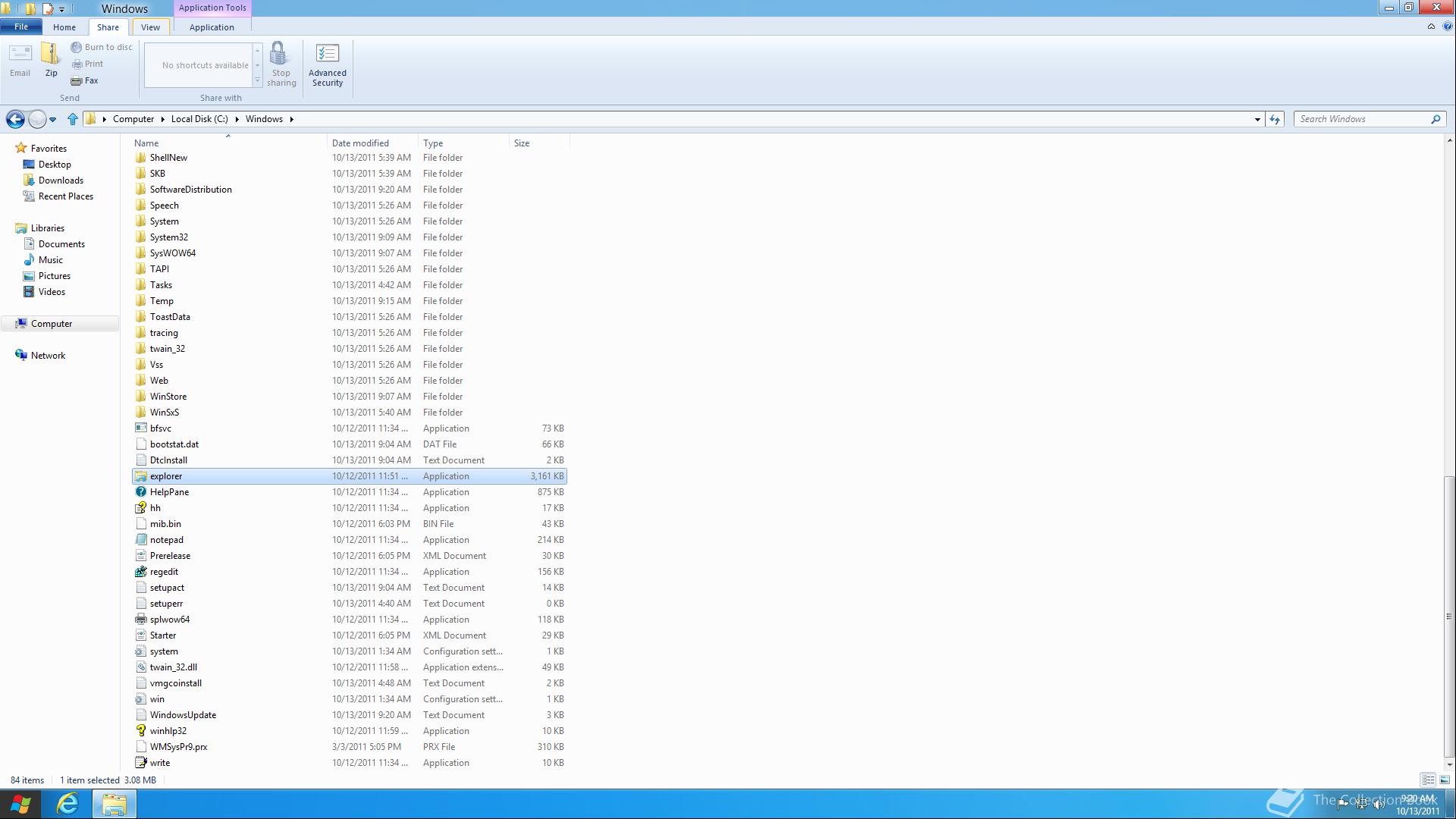Viewport: 1456px width, 819px height.
Task: Select the notepad application file
Action: tap(349, 540)
